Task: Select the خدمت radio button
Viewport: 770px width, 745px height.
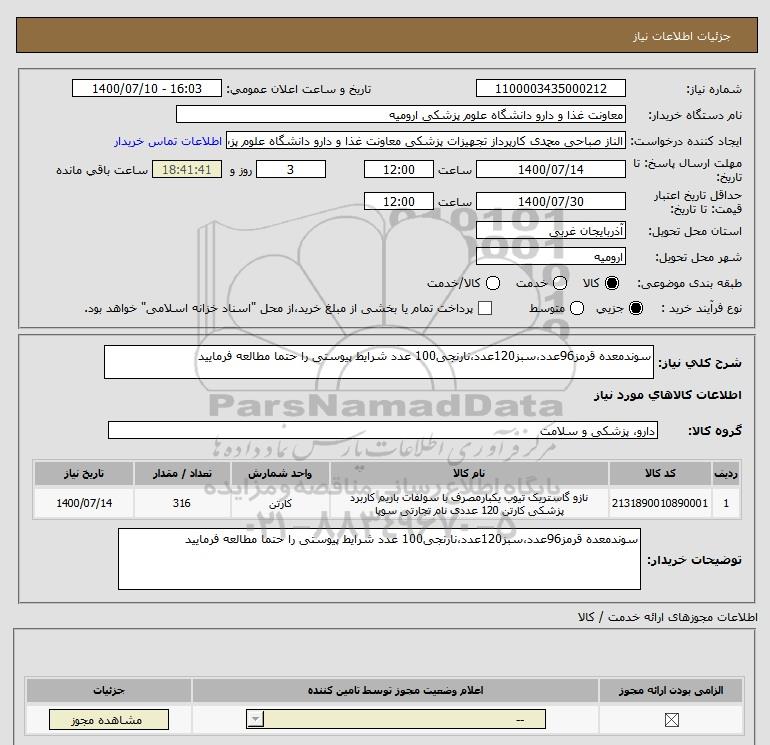Action: tap(560, 283)
